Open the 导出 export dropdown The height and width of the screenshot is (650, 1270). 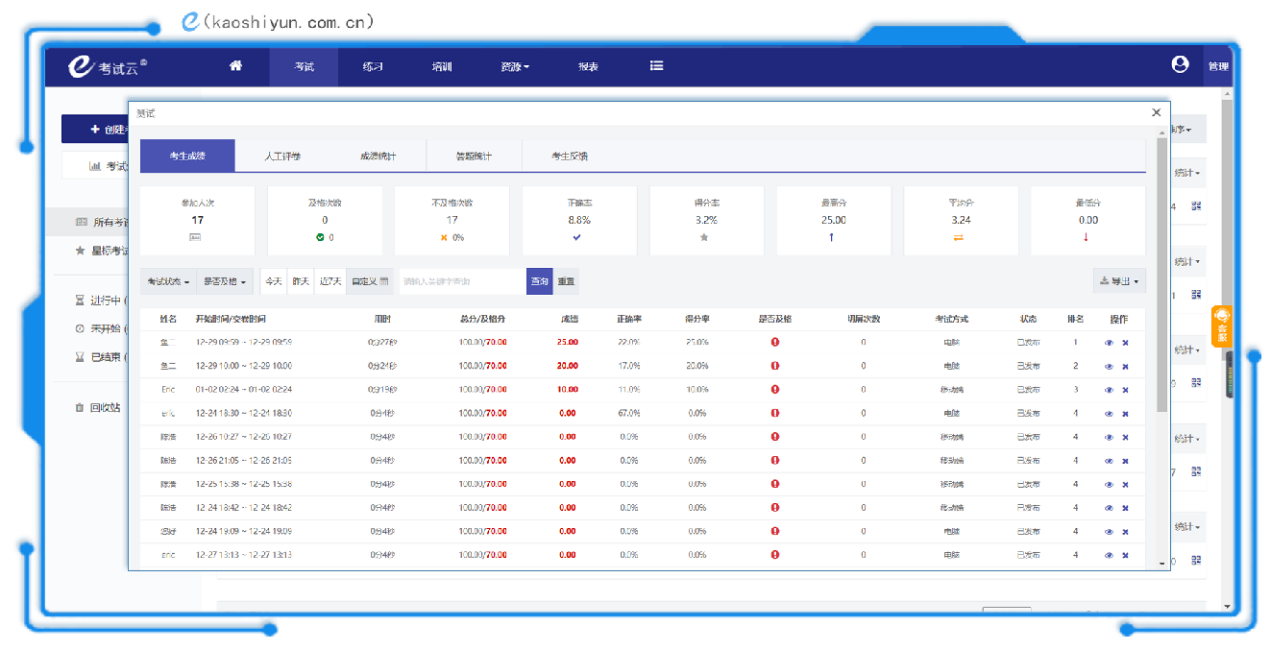(x=1119, y=282)
